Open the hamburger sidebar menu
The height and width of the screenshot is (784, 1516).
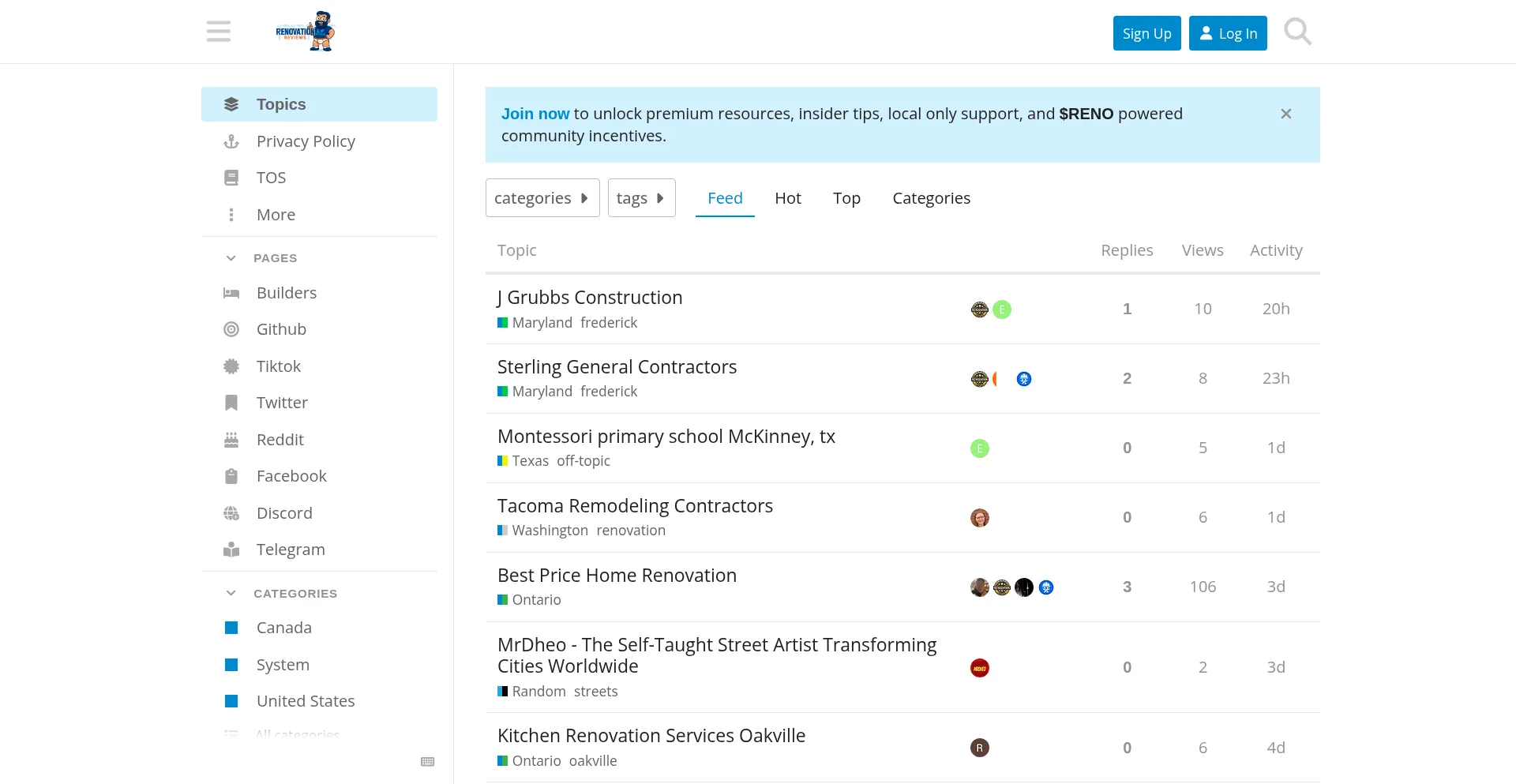[x=219, y=32]
